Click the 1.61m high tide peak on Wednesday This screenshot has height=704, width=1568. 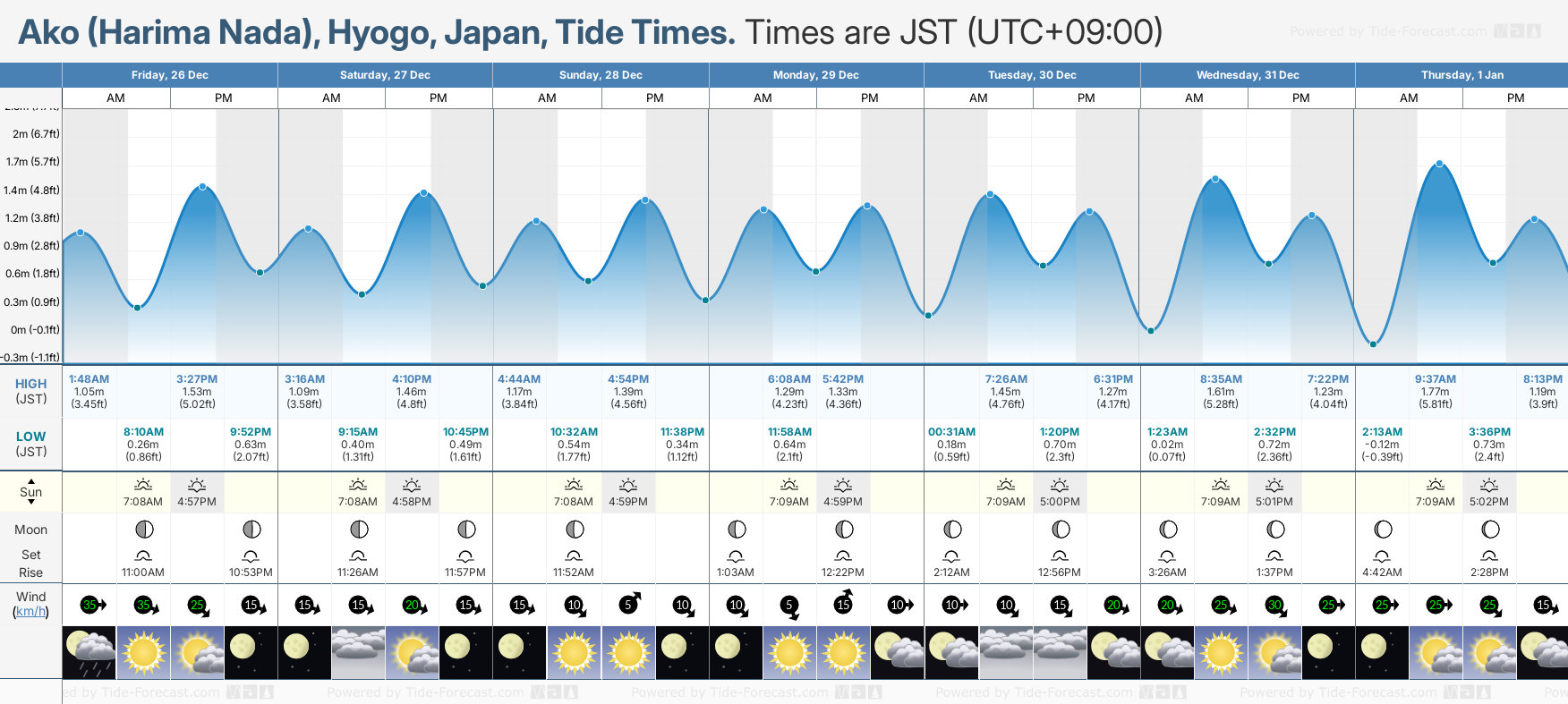tap(1215, 179)
